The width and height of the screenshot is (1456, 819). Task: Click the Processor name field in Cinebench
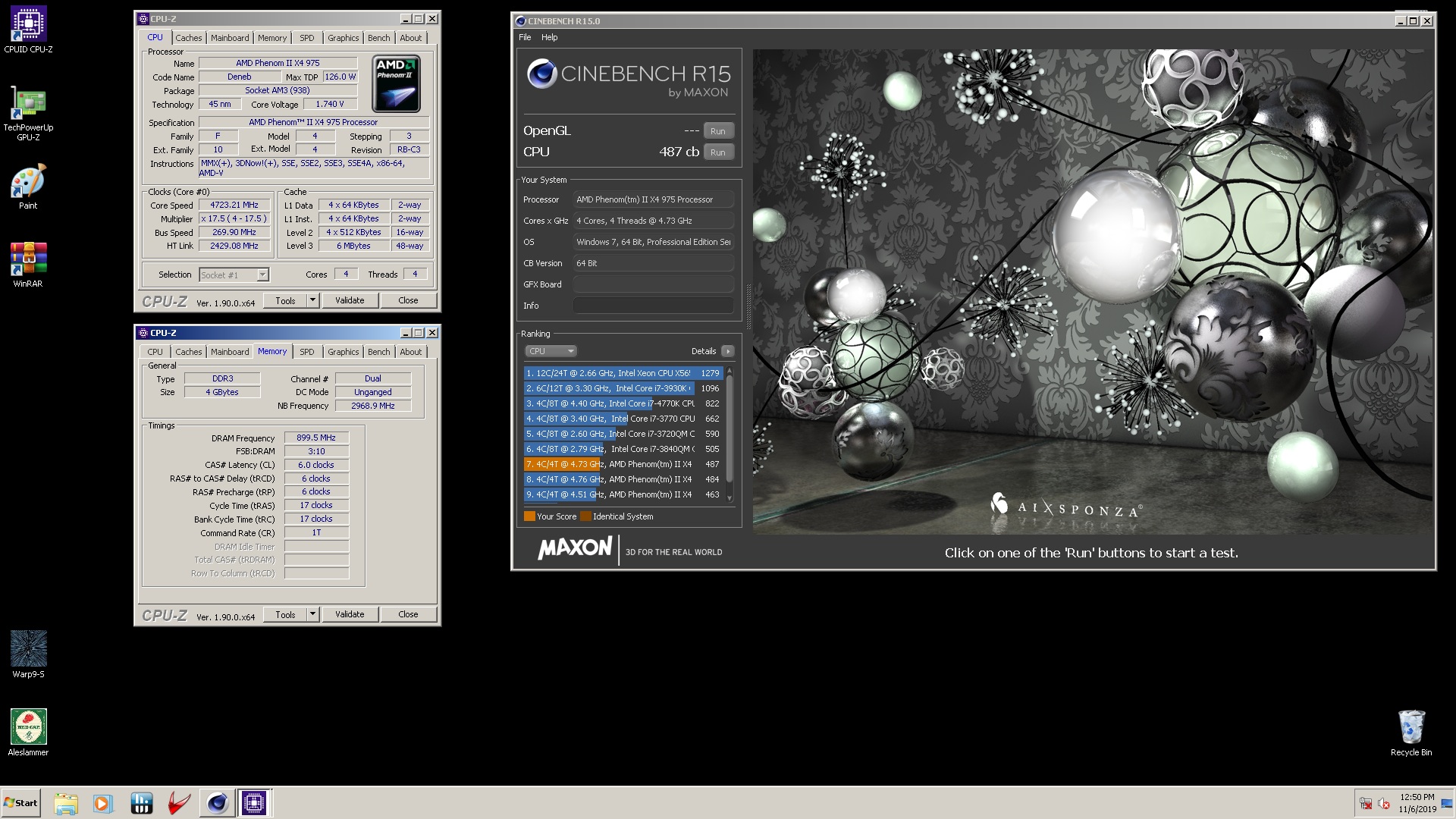pyautogui.click(x=653, y=199)
